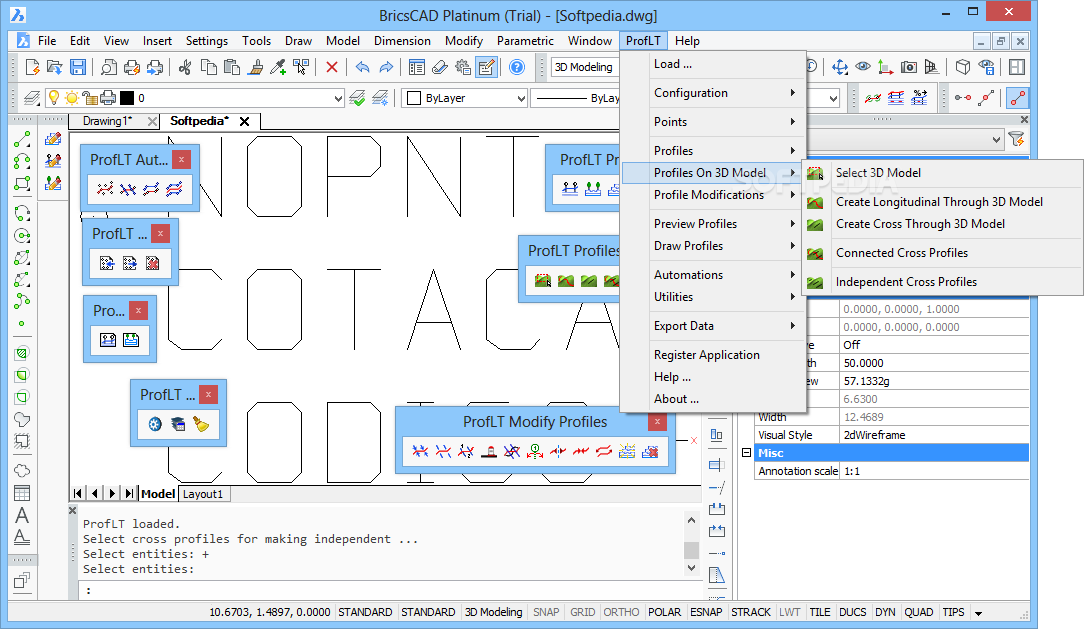
Task: Expand the Automations submenu
Action: coord(714,274)
